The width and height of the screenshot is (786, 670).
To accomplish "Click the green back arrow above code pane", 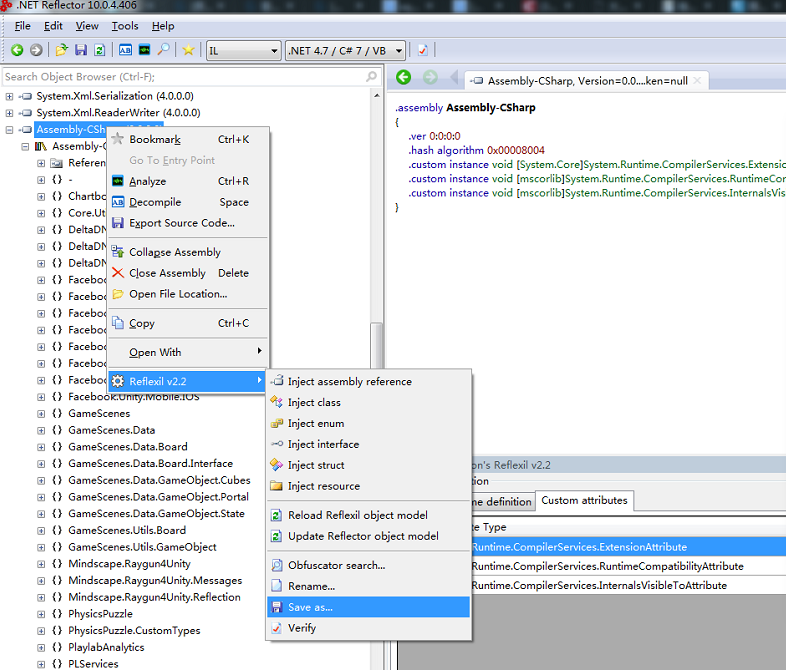I will pos(404,78).
